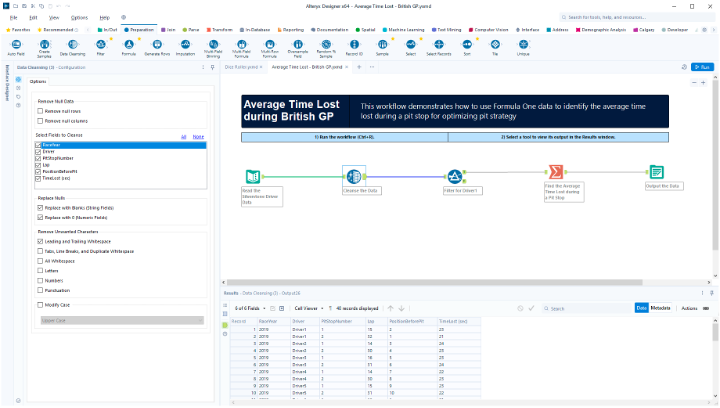Open the Help menu
This screenshot has width=720, height=408.
point(105,17)
